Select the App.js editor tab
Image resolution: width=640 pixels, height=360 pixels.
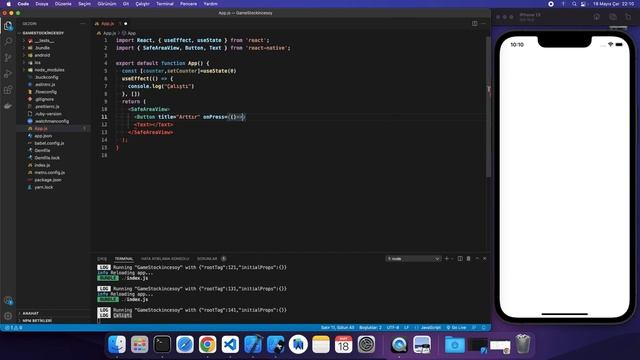pos(108,24)
